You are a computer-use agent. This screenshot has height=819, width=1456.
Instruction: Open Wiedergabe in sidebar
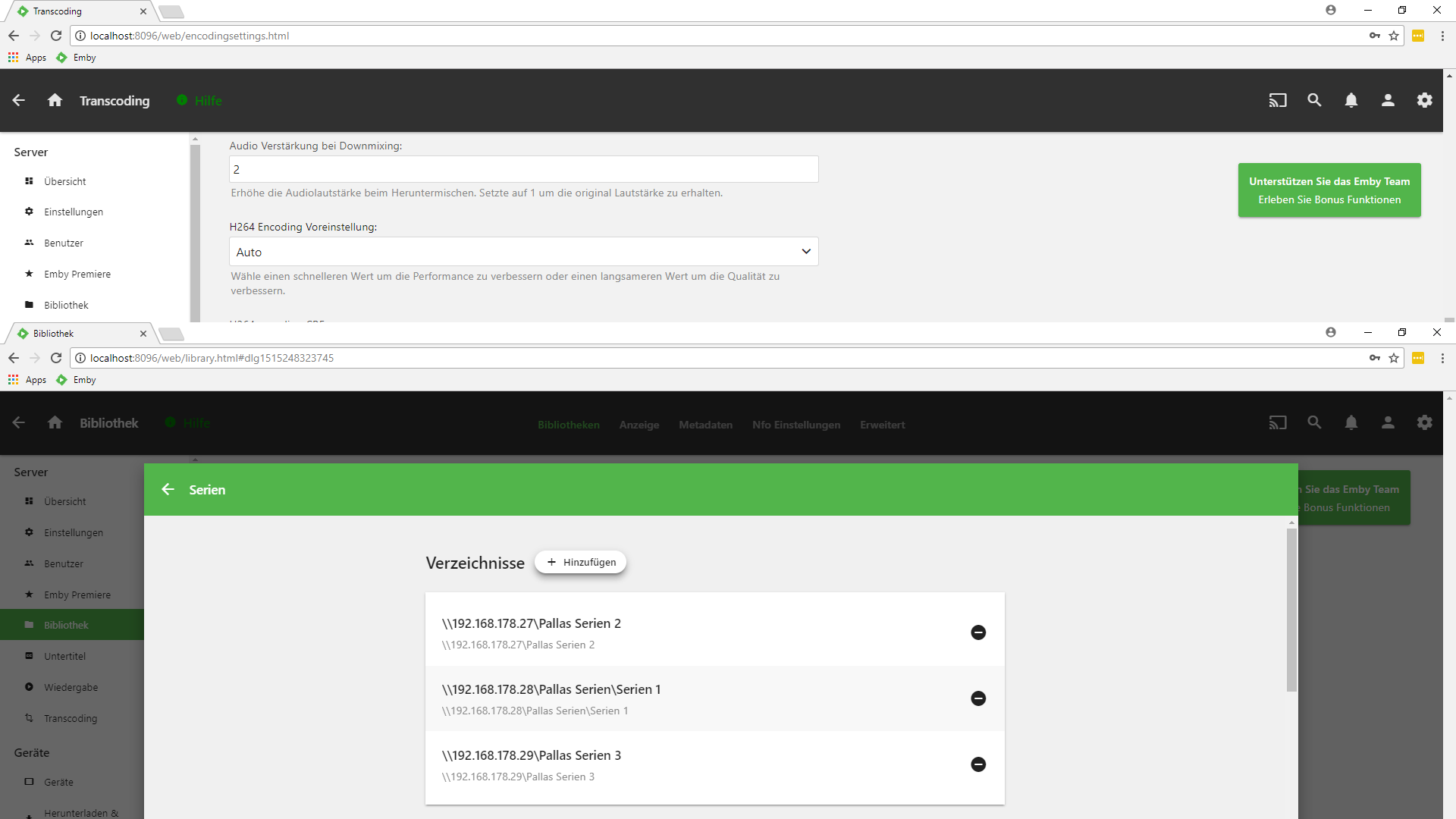tap(71, 687)
